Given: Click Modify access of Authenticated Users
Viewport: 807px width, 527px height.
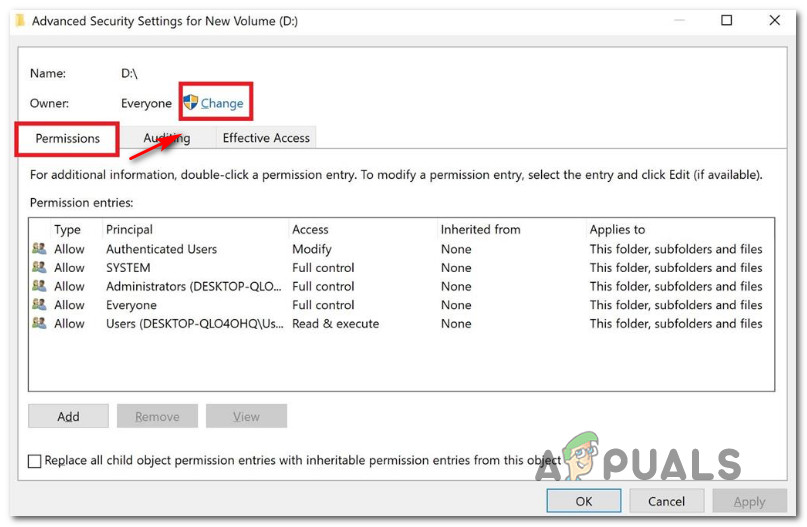Looking at the screenshot, I should tap(311, 249).
